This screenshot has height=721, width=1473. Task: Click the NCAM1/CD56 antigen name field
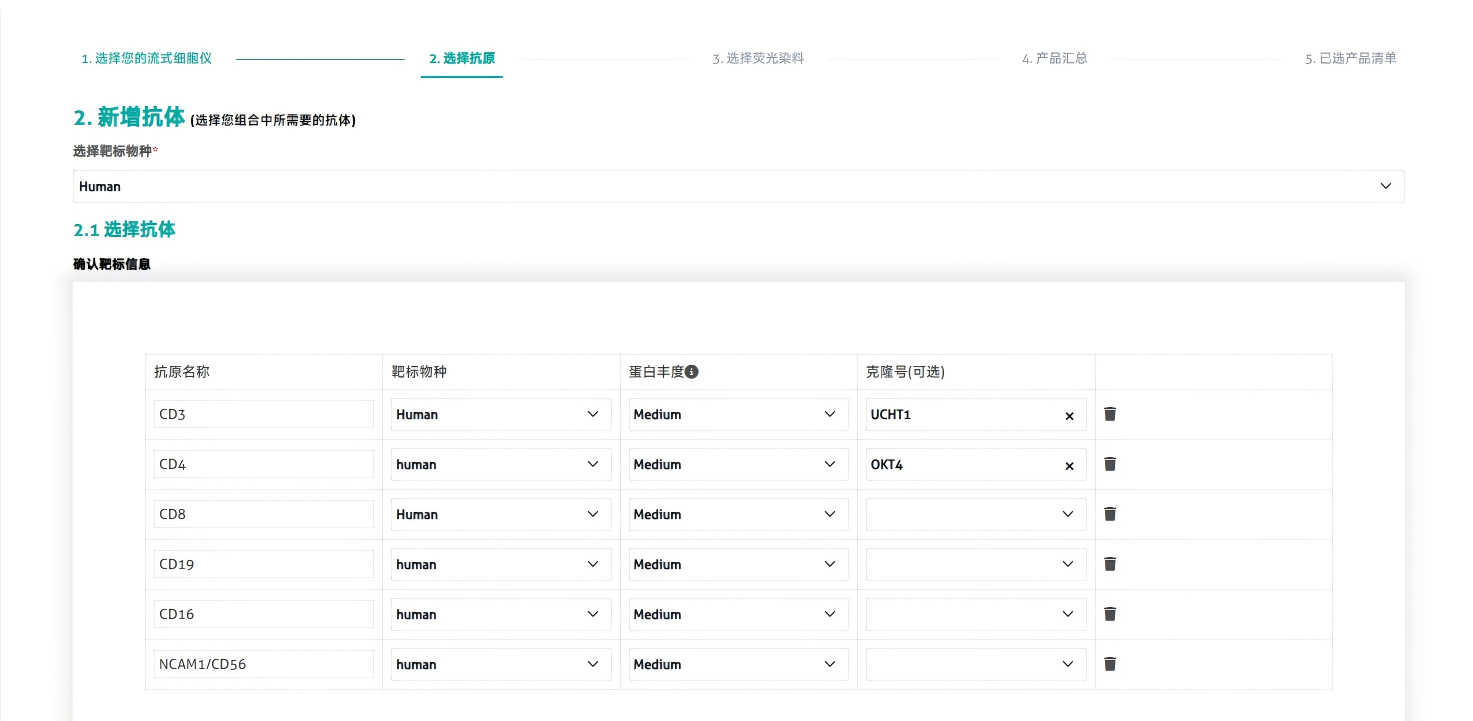tap(263, 664)
